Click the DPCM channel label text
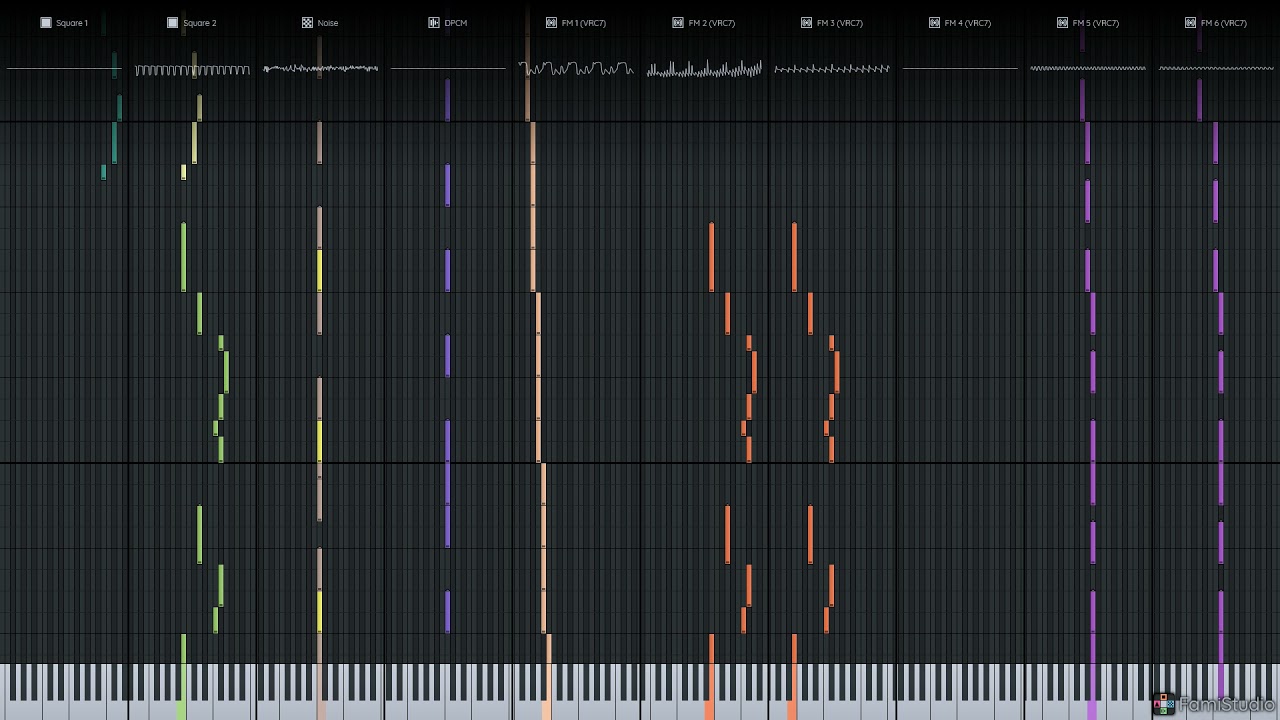The width and height of the screenshot is (1280, 720). click(456, 23)
